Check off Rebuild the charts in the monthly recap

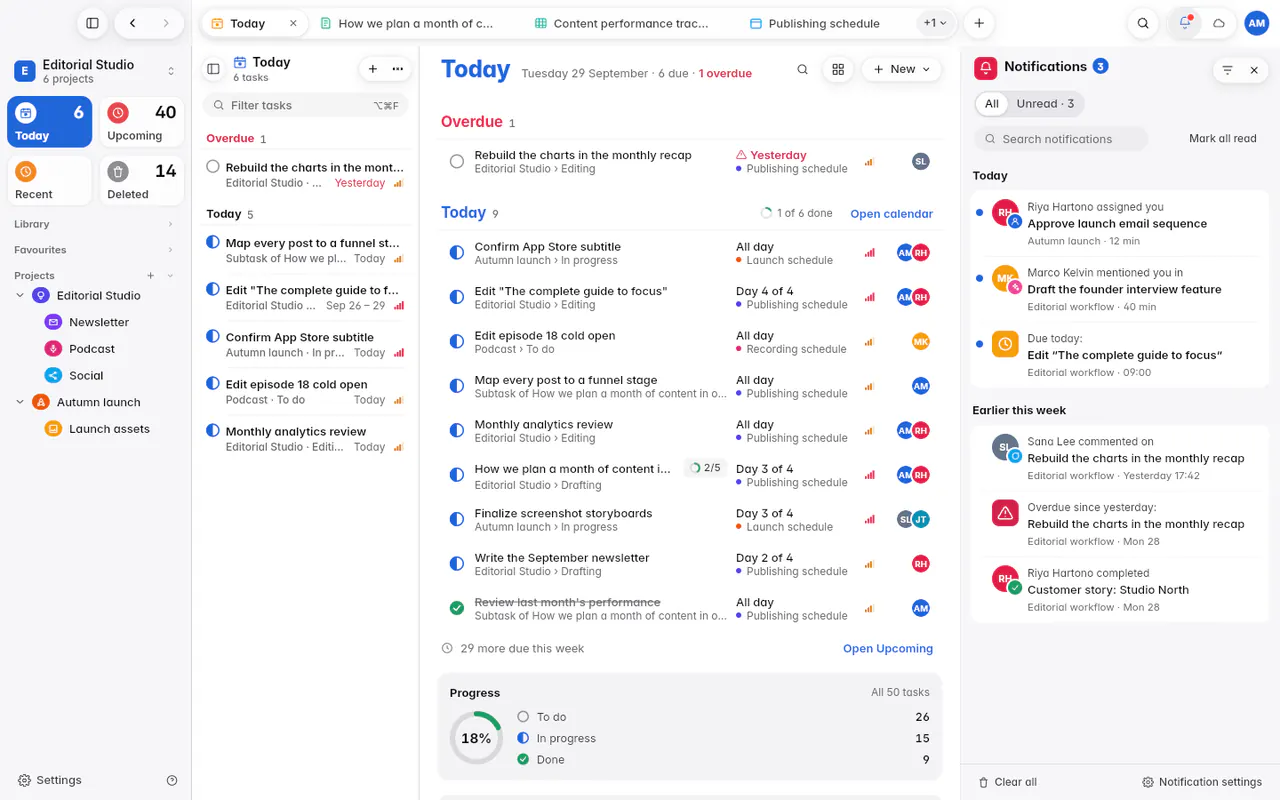coord(457,161)
